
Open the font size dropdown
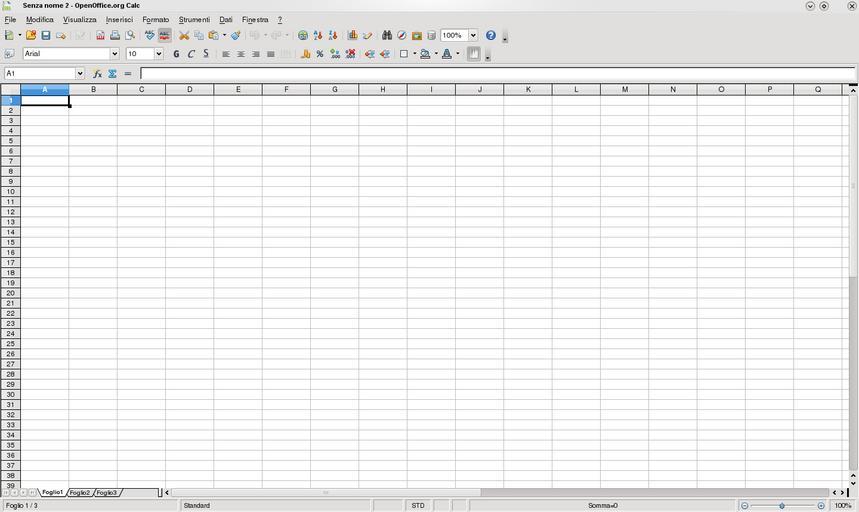tap(158, 54)
